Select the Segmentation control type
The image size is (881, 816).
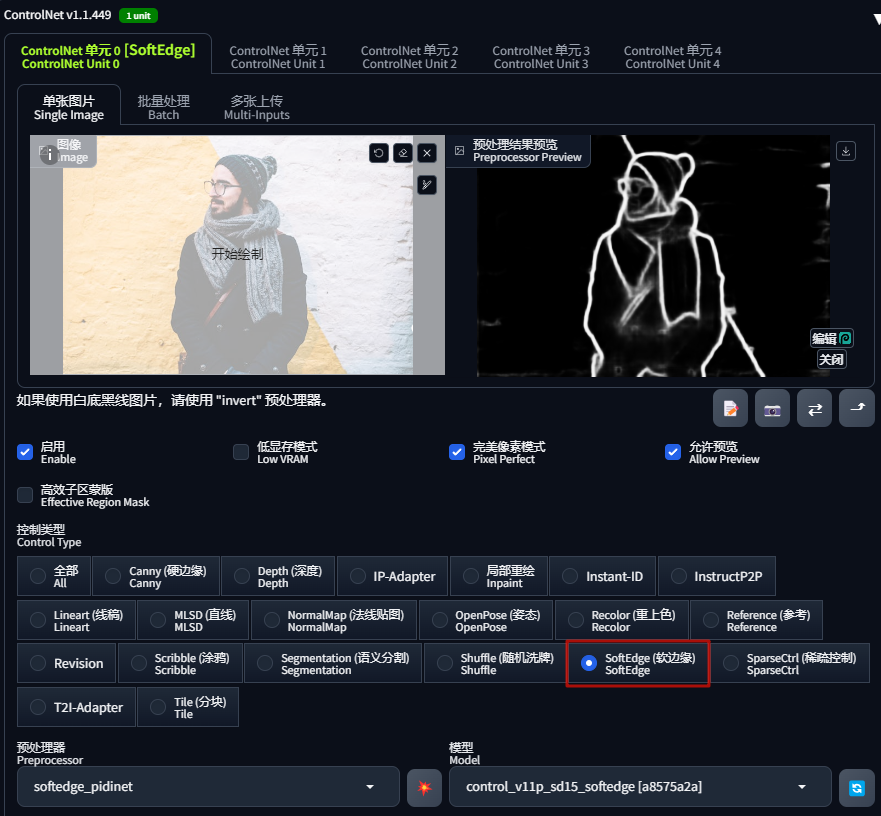333,663
